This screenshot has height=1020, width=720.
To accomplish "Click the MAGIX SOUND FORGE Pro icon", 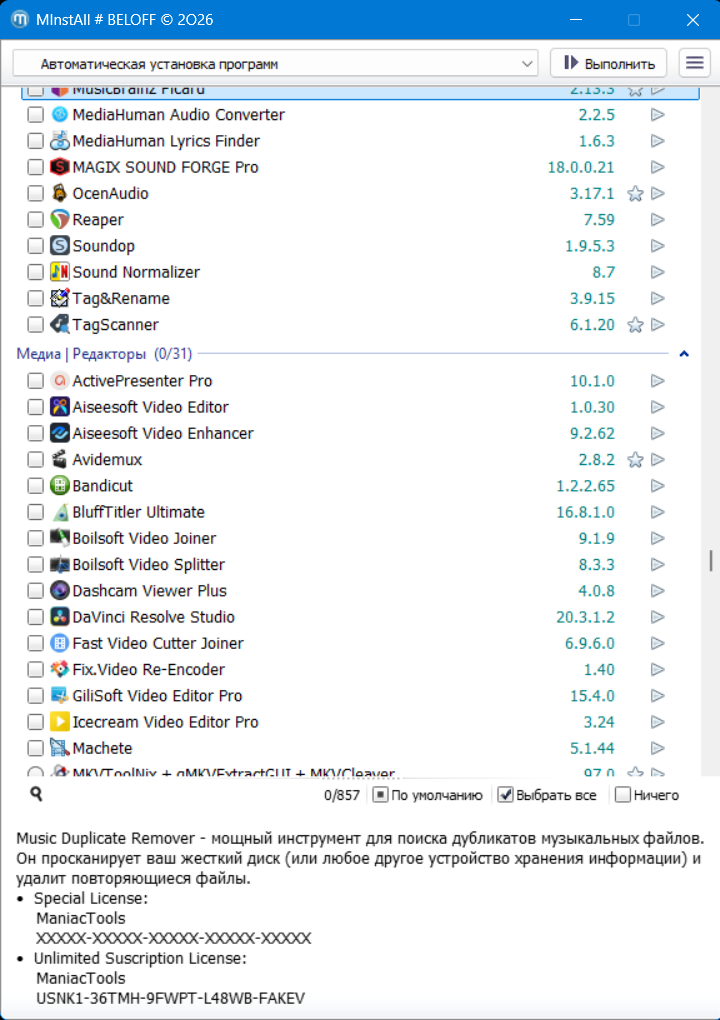I will 59,167.
